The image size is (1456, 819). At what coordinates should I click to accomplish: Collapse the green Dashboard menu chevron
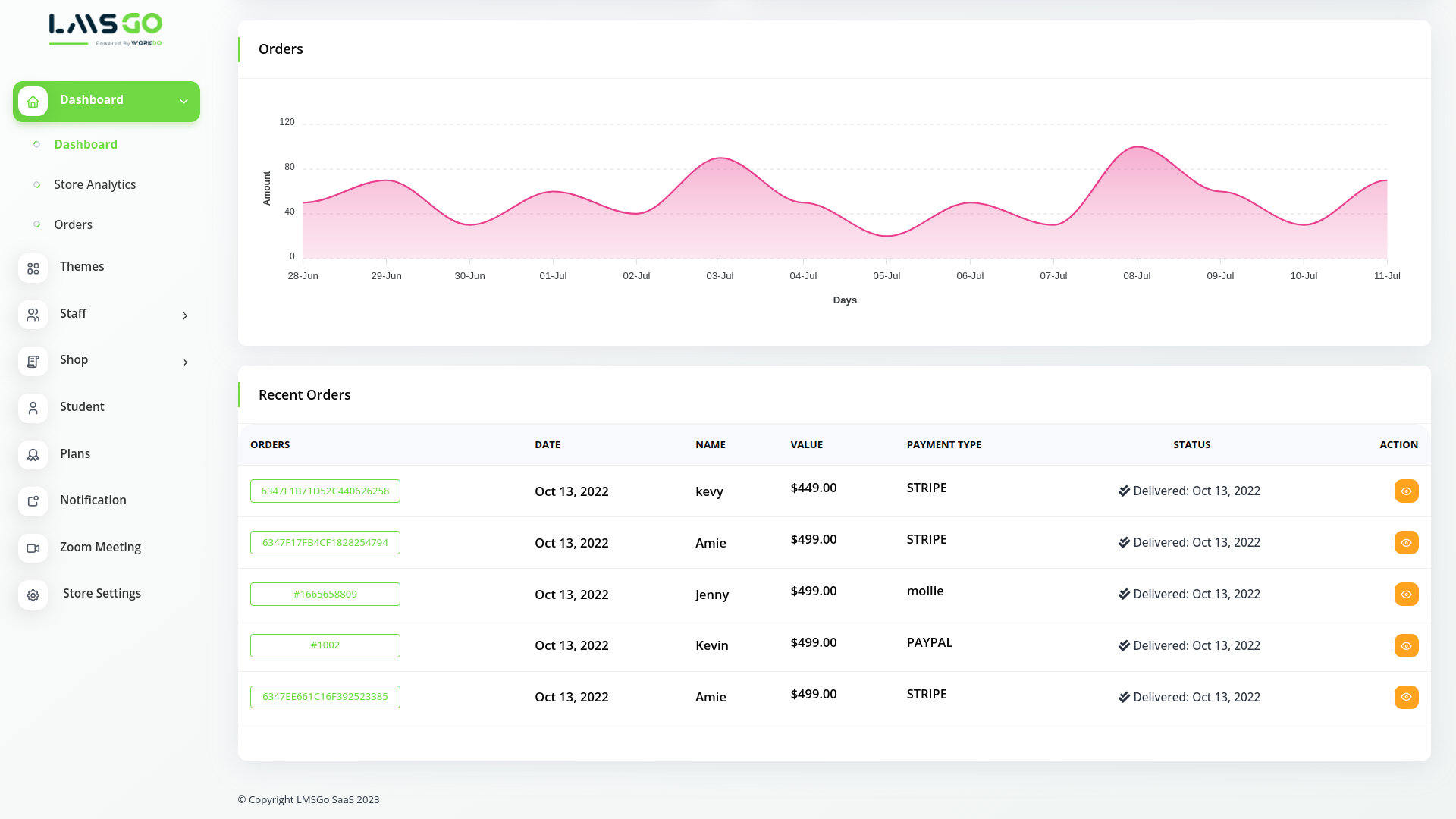184,102
